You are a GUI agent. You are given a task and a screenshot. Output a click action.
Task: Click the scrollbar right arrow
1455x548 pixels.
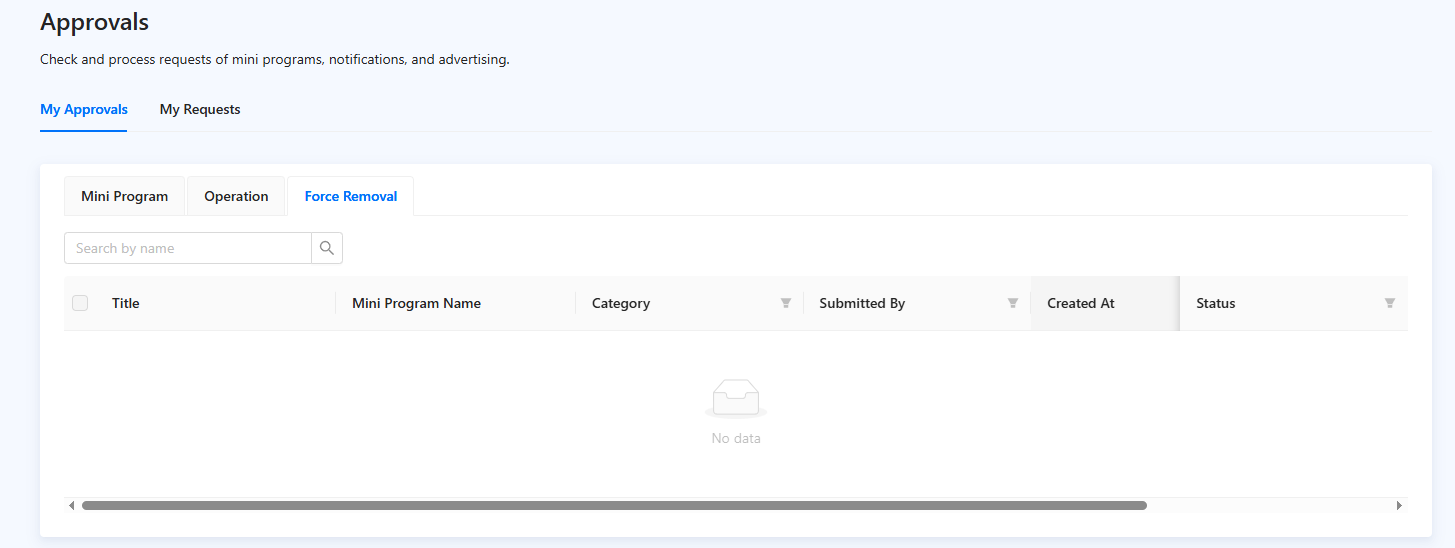[1399, 506]
